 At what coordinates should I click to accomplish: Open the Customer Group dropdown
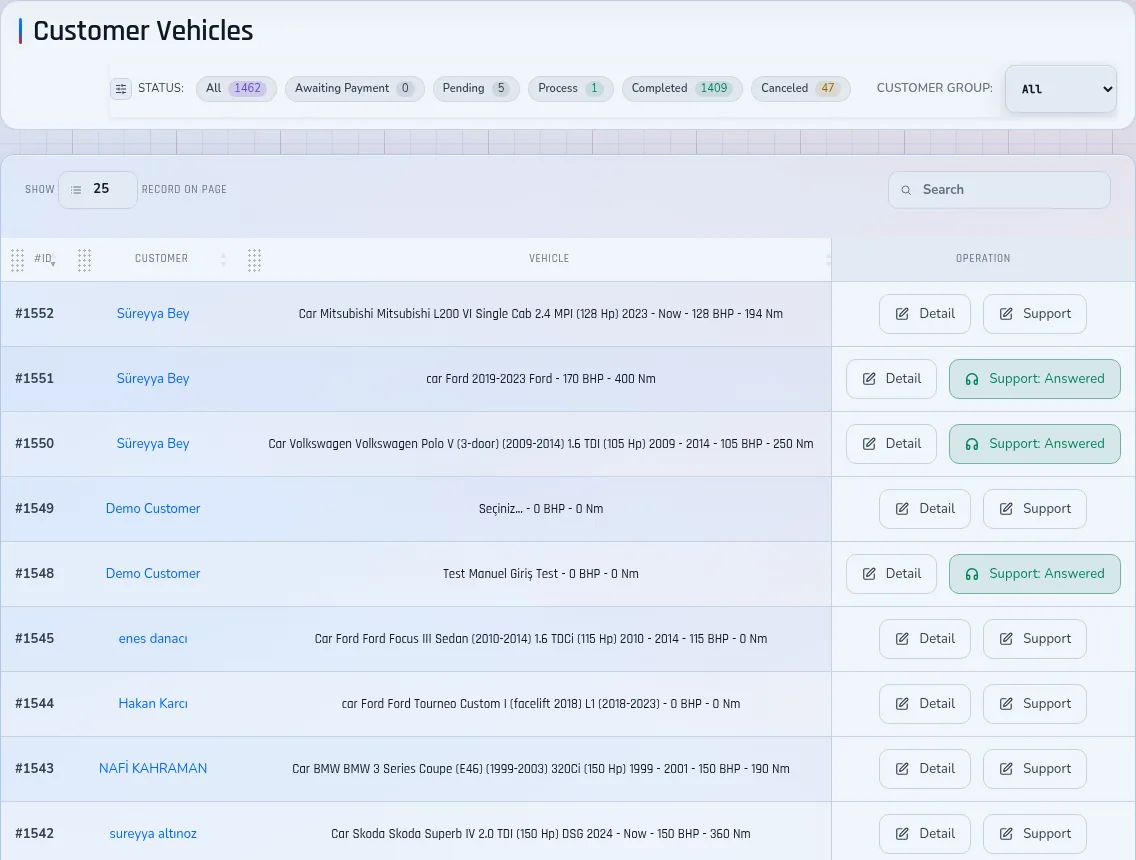pyautogui.click(x=1061, y=88)
